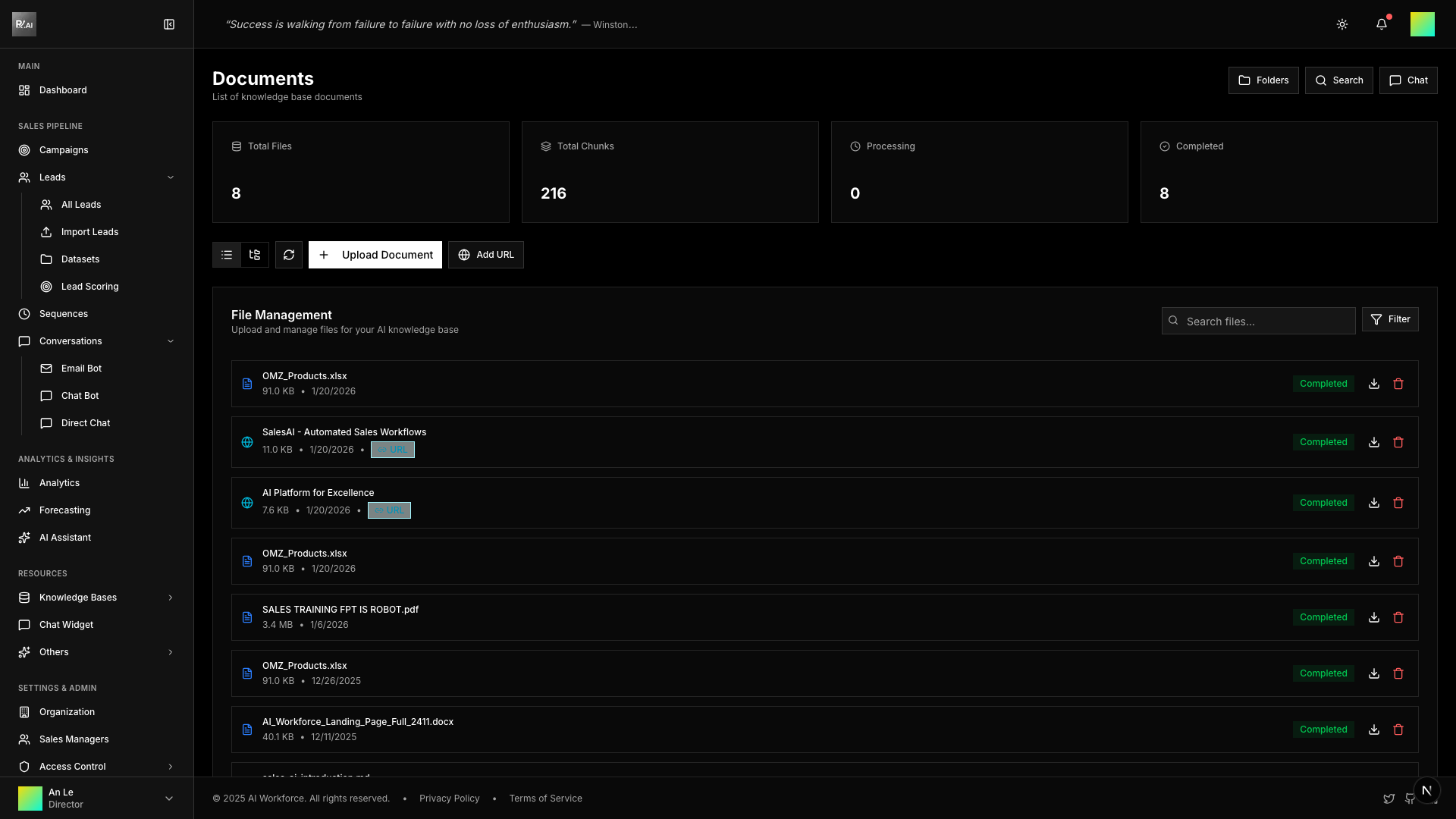Screen dimensions: 1456x819
Task: Go to Forecasting in the sidebar
Action: 64,510
